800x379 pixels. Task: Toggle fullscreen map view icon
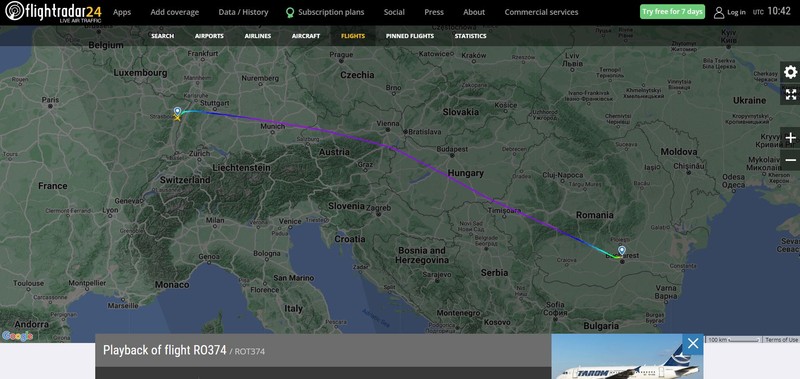tap(790, 94)
